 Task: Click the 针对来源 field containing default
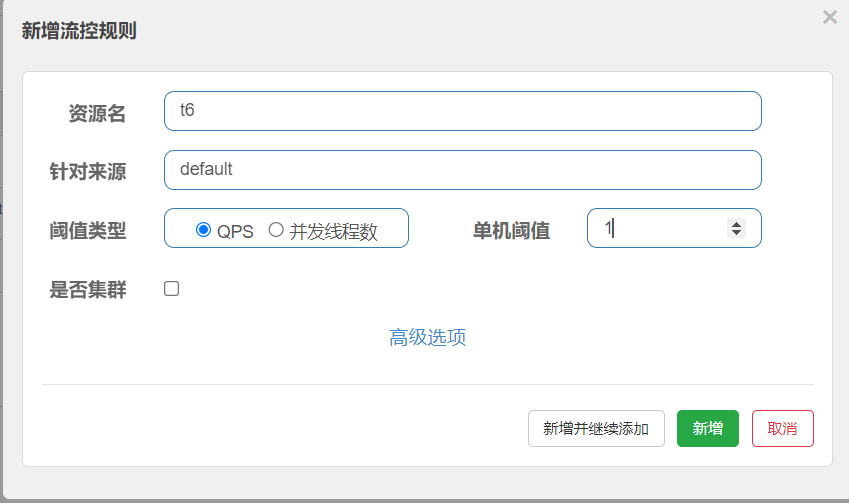[462, 170]
